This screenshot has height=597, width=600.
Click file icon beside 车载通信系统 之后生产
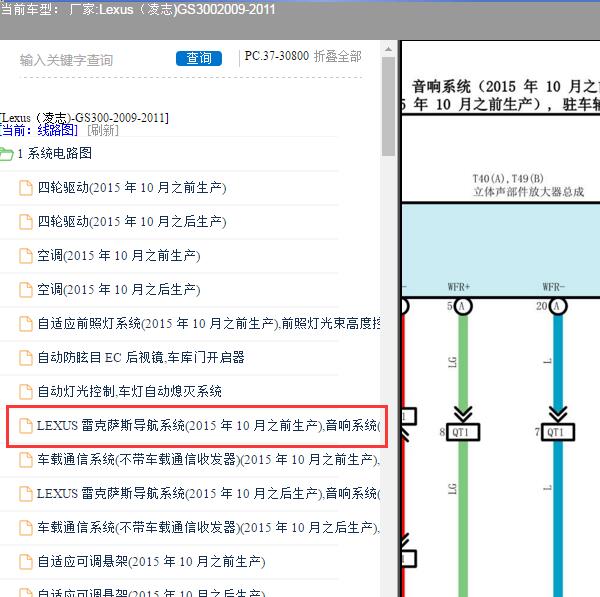point(26,528)
